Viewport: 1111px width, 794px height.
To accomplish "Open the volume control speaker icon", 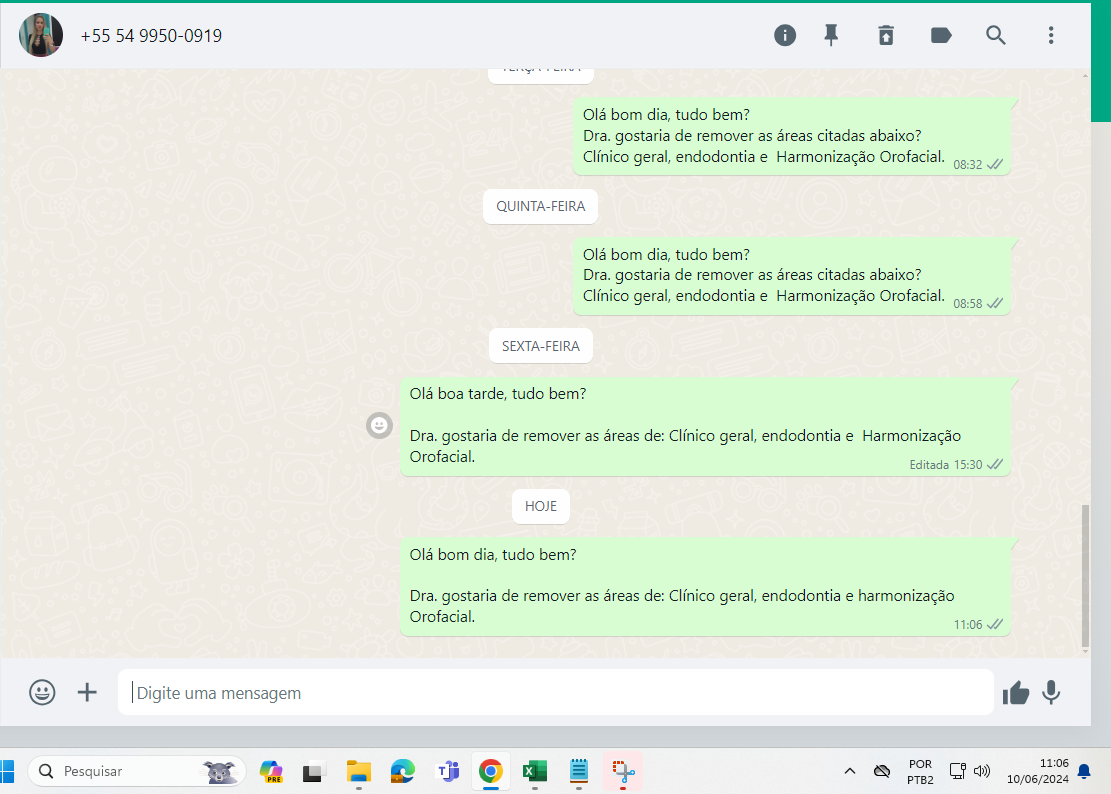I will coord(982,771).
